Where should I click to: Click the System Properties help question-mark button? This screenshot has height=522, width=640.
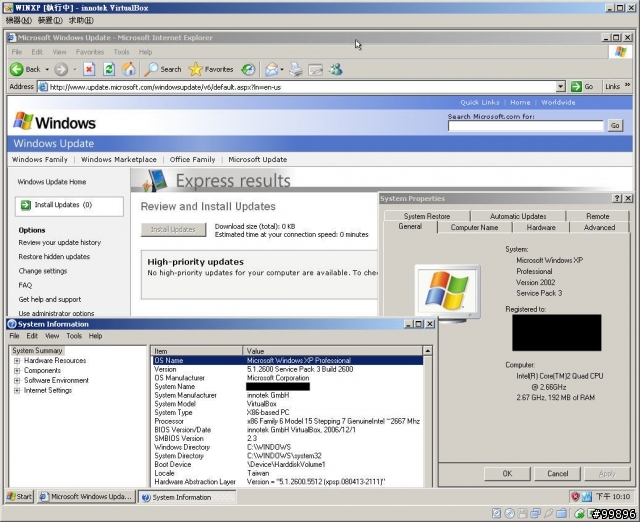617,198
